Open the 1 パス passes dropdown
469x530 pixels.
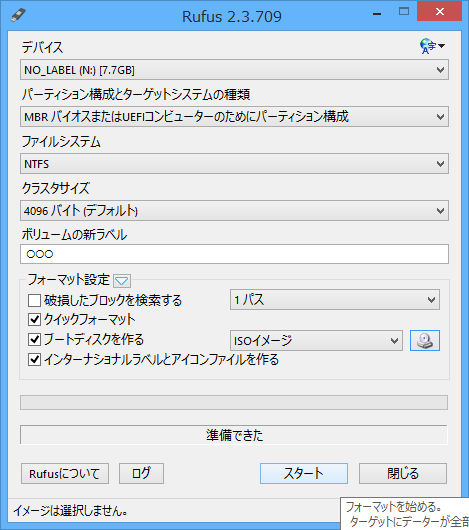click(x=335, y=299)
